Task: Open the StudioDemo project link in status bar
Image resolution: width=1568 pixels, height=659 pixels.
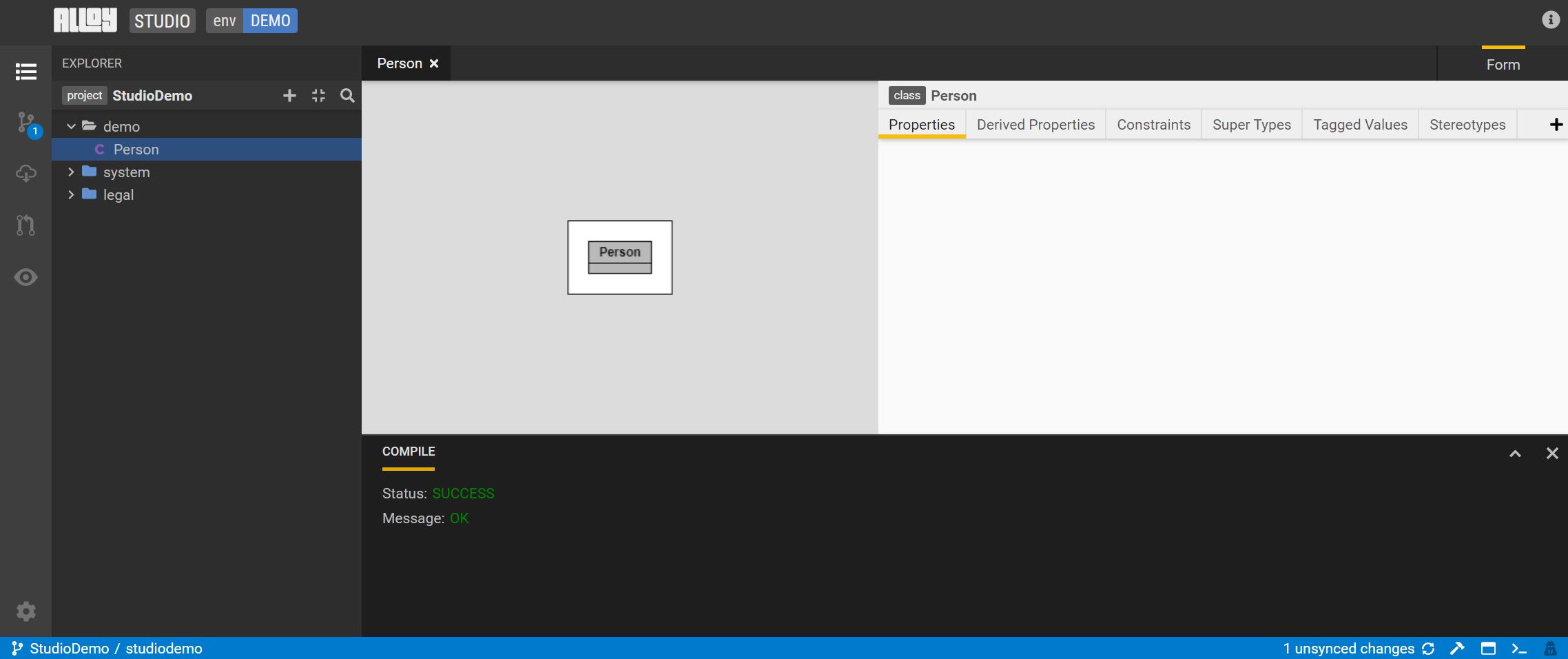Action: coord(70,649)
